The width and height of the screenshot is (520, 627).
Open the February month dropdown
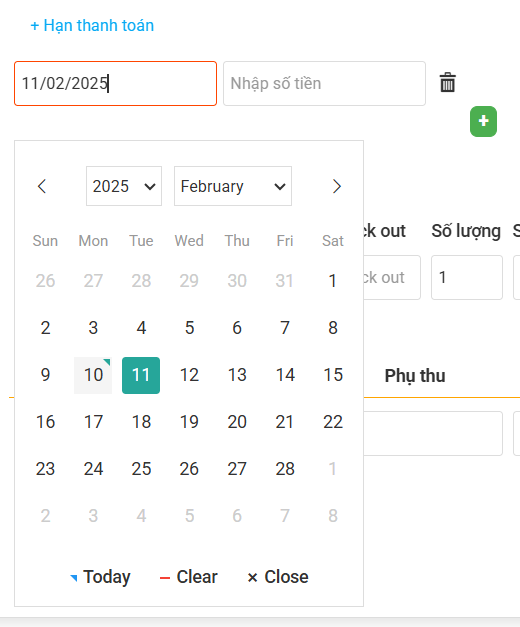pyautogui.click(x=233, y=186)
